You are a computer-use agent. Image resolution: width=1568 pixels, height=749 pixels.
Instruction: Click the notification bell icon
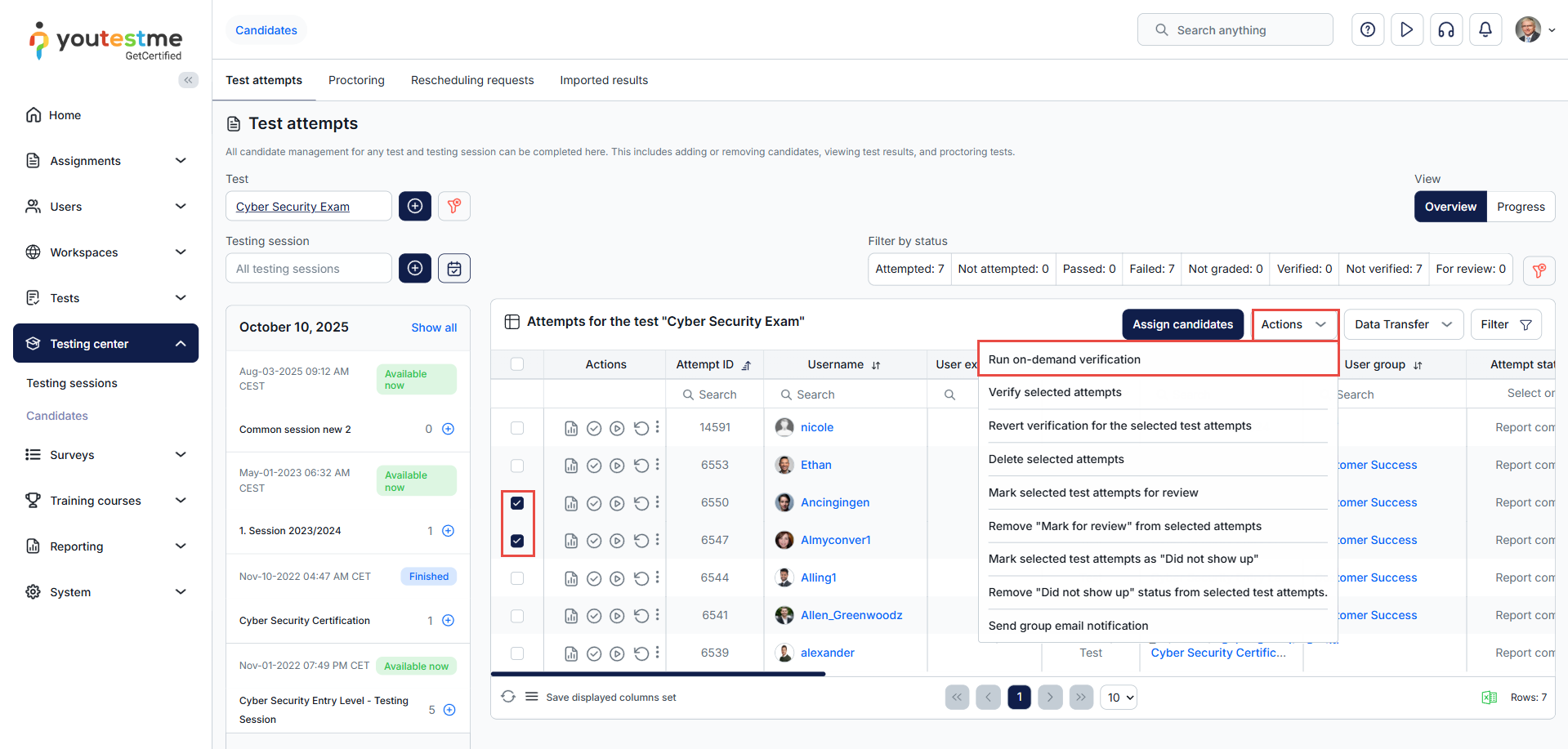(x=1485, y=30)
